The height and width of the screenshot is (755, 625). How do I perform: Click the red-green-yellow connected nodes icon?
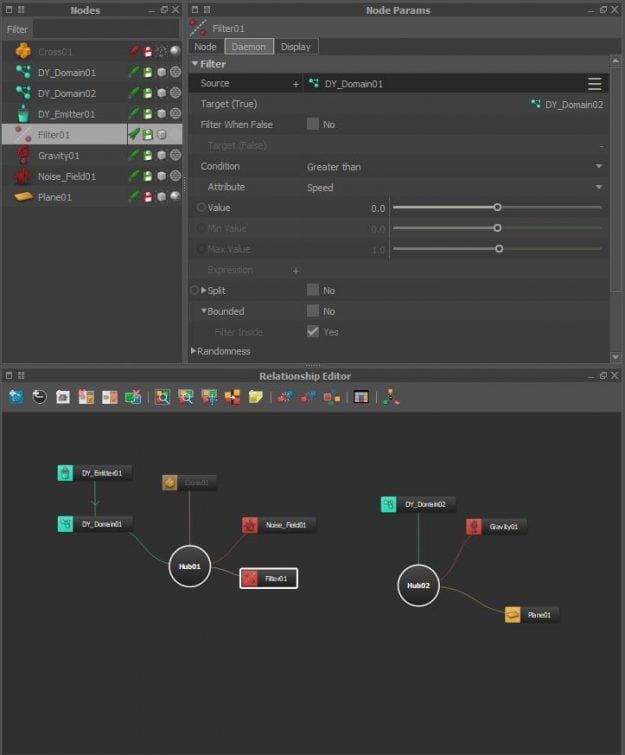pos(332,397)
